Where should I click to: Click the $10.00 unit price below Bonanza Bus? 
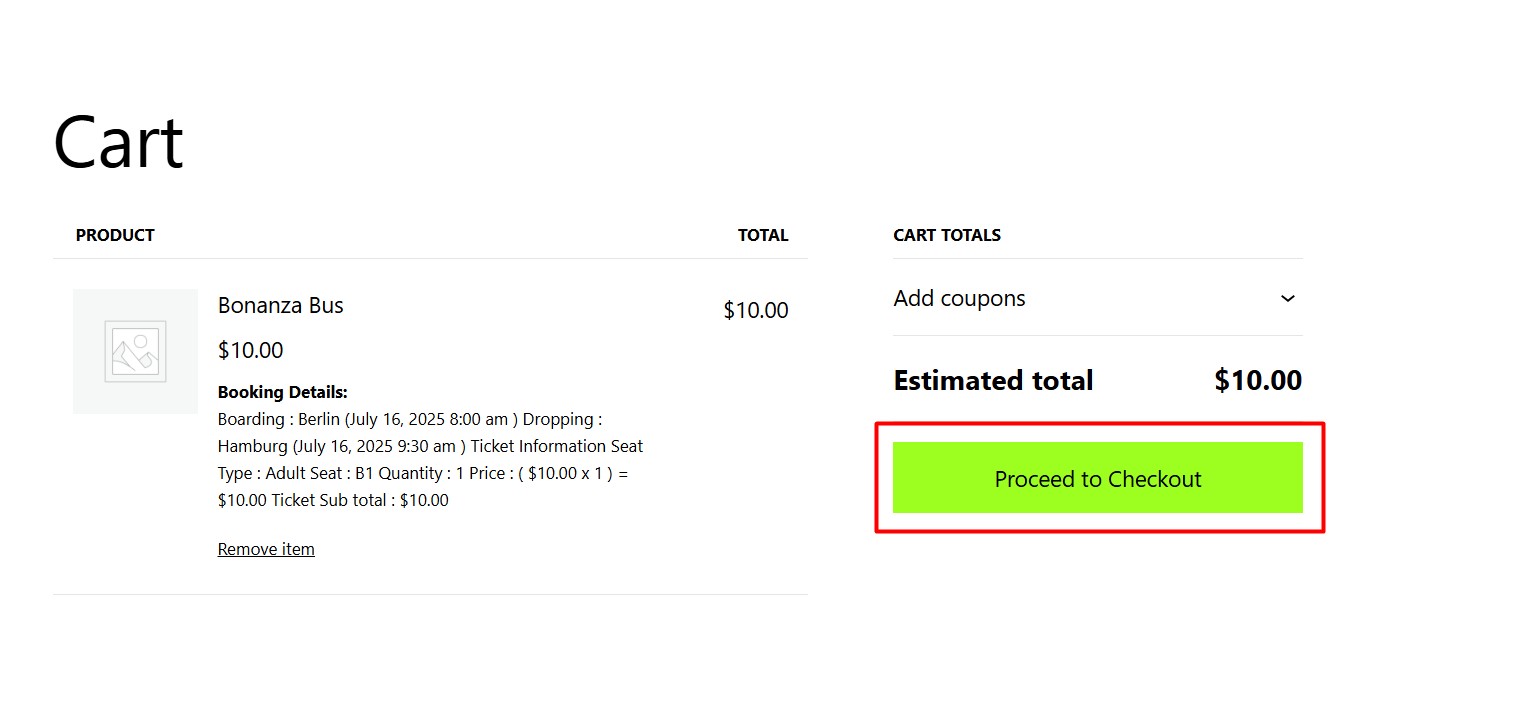(x=250, y=350)
